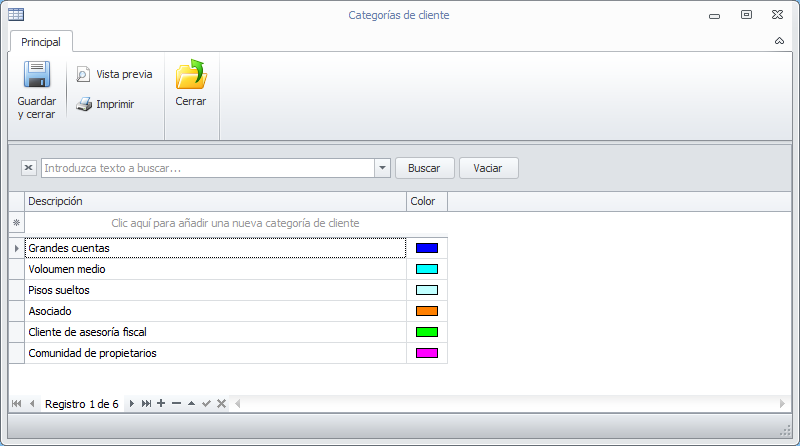Screen dimensions: 800x446
Task: Click the edit record up-triangle button
Action: click(191, 403)
